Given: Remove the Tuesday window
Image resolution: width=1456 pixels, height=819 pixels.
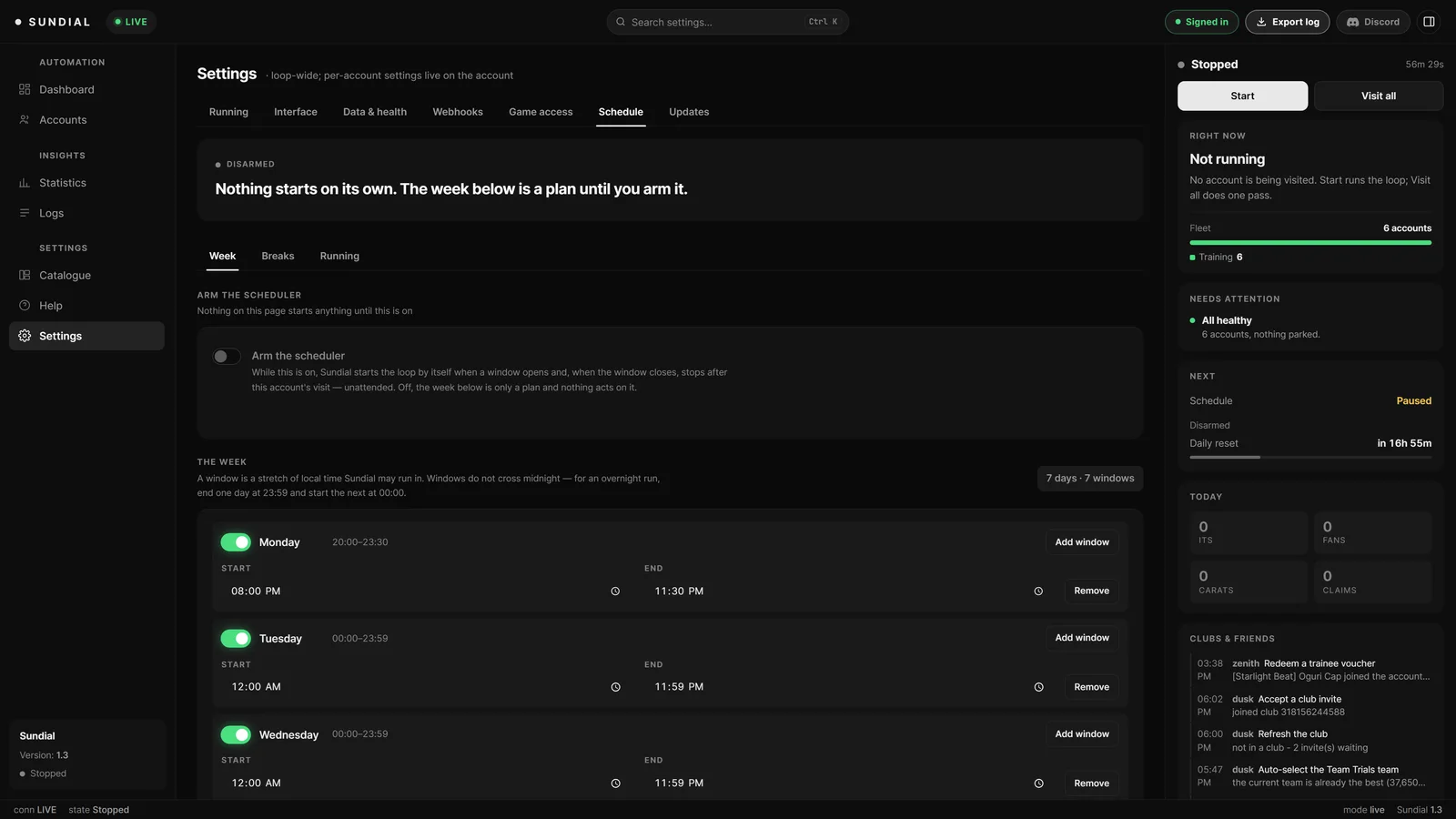Looking at the screenshot, I should 1091,687.
